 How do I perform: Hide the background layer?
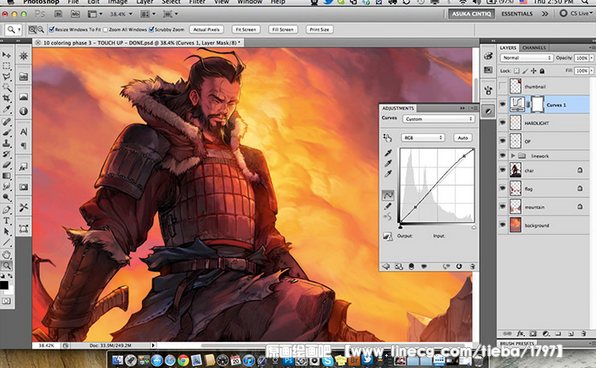502,225
